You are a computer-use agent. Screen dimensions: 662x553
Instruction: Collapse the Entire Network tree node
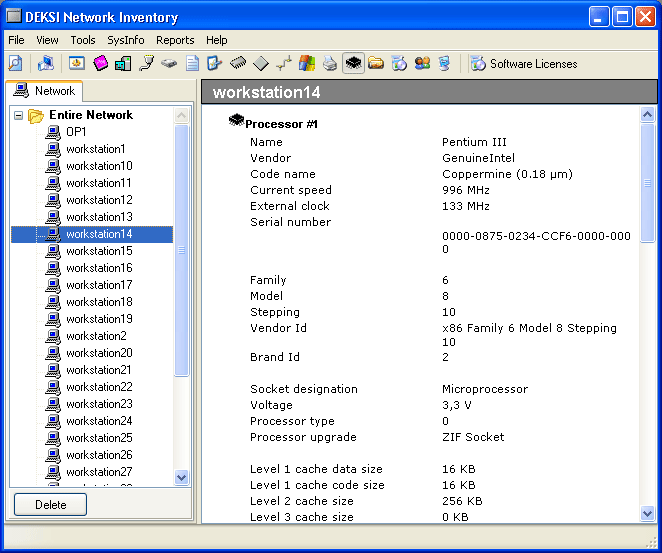[x=18, y=115]
